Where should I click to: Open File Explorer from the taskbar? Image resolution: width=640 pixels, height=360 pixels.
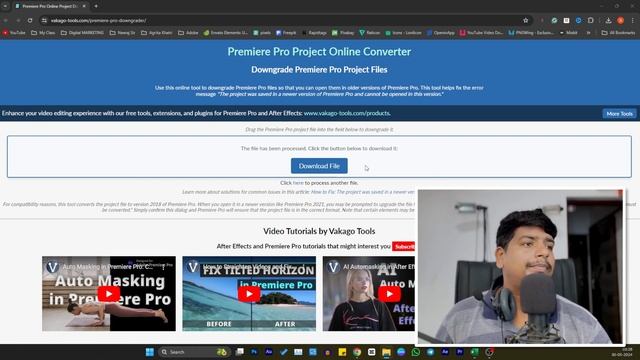(x=386, y=352)
